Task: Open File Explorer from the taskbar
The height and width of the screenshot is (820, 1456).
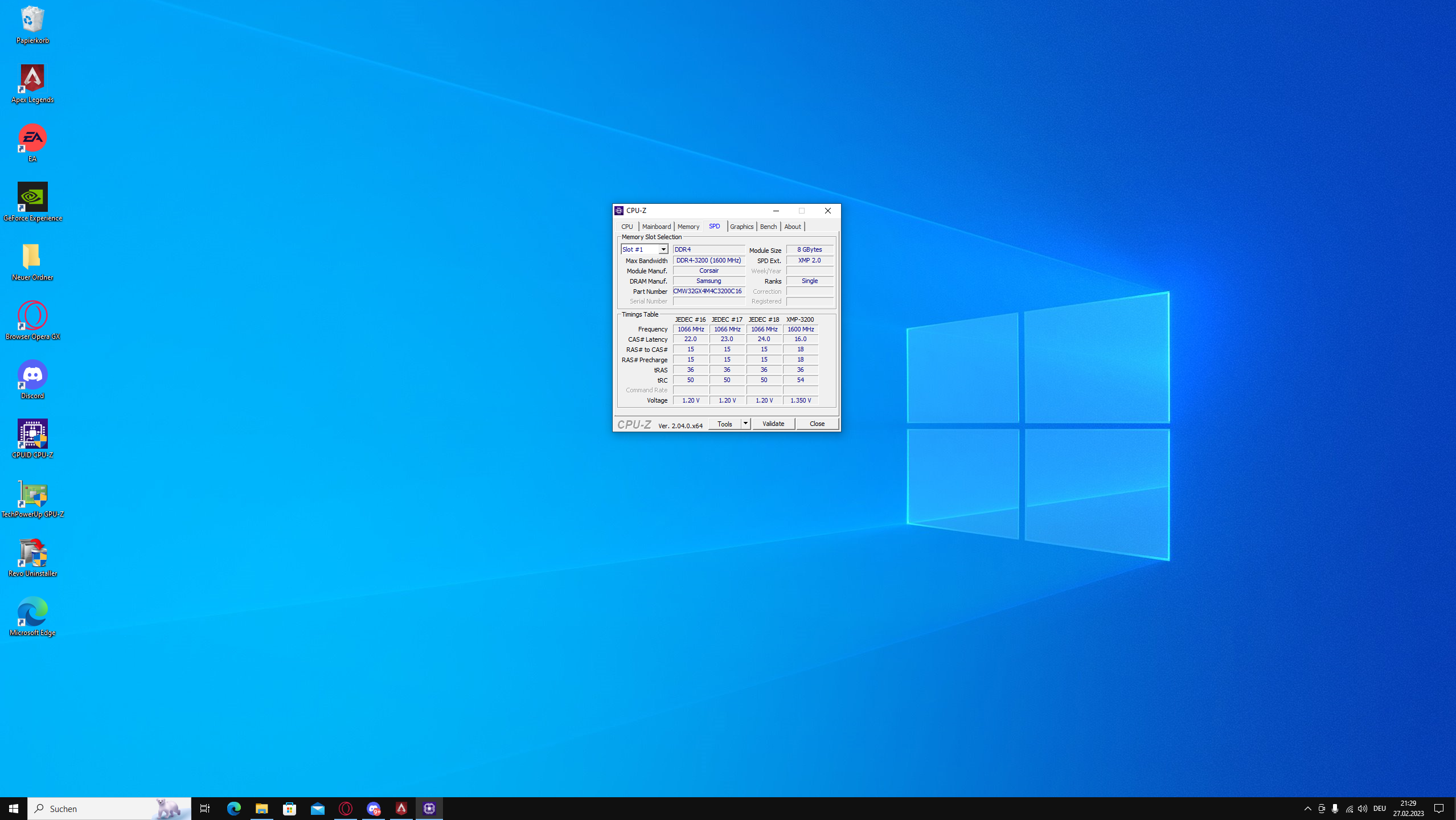Action: click(x=261, y=808)
